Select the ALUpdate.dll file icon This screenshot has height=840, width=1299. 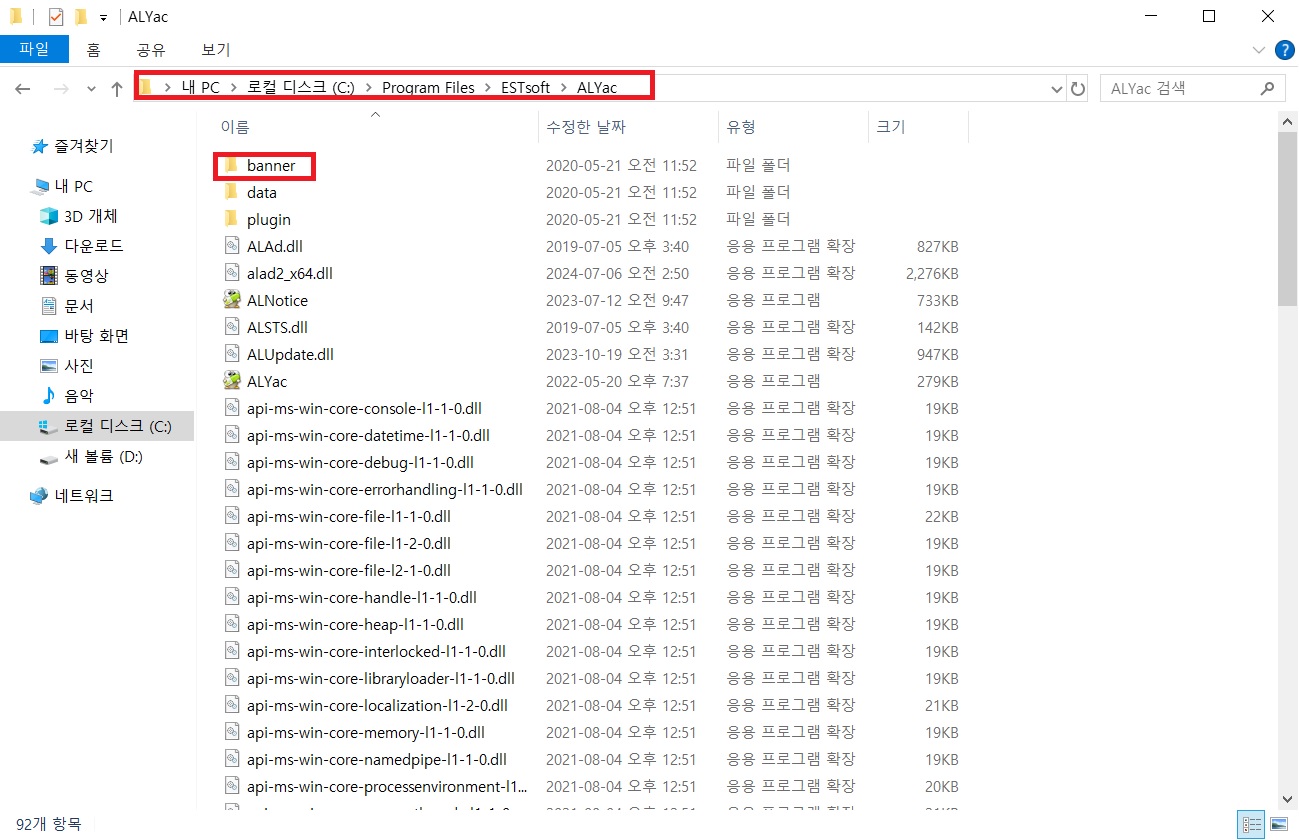coord(231,354)
